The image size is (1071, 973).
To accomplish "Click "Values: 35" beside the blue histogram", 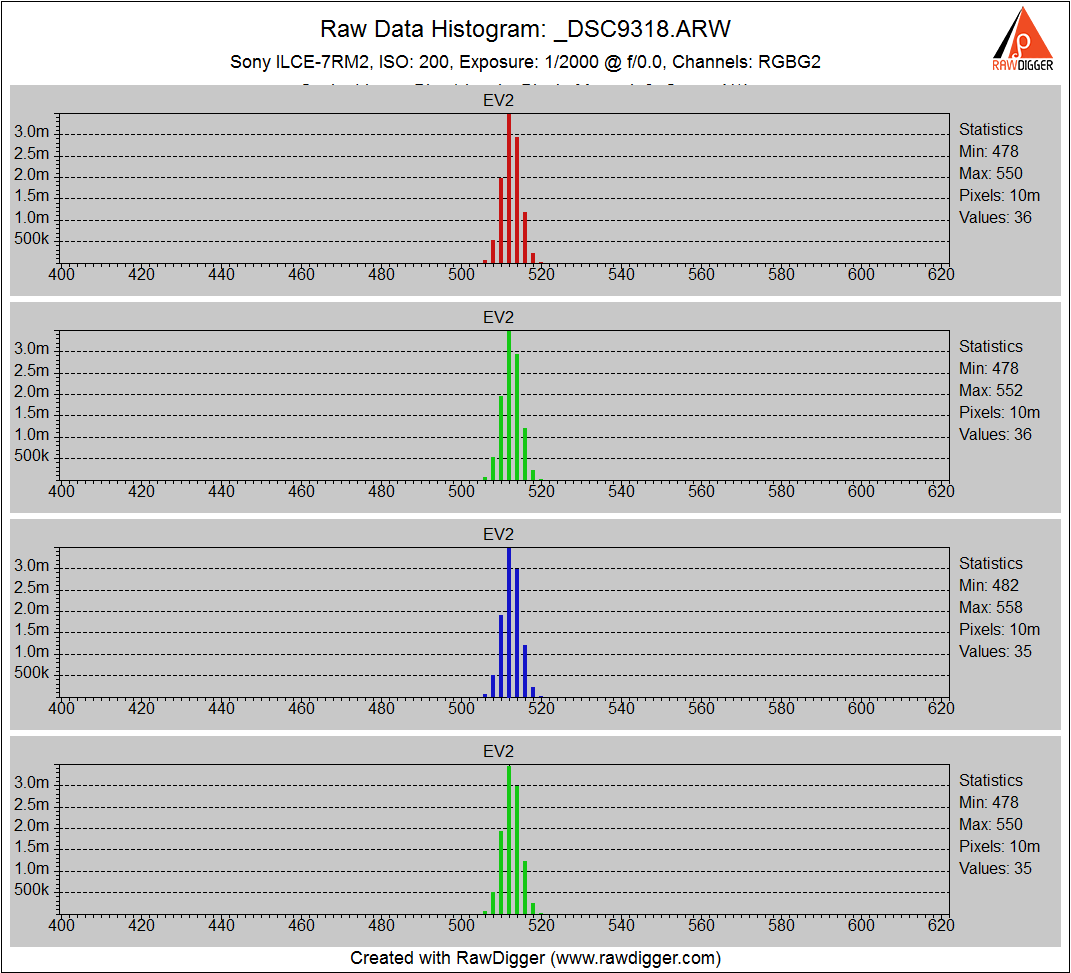I will click(x=995, y=652).
